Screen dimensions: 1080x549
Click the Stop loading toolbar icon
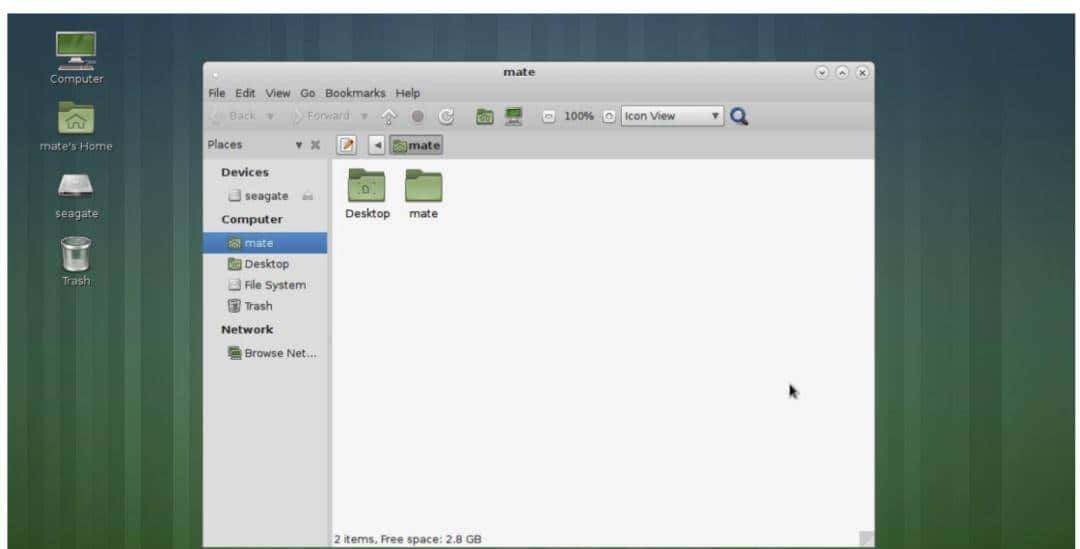pos(417,116)
